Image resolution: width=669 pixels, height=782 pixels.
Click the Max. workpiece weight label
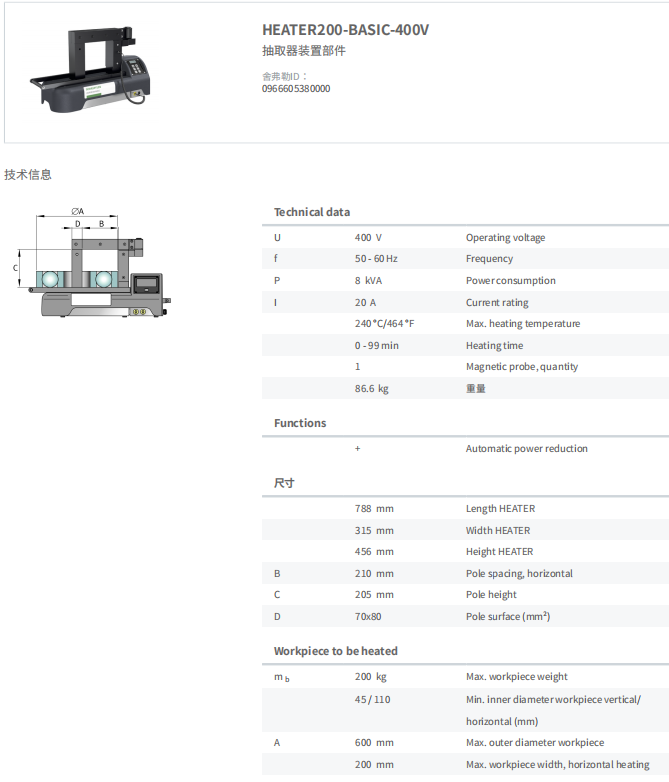[516, 677]
